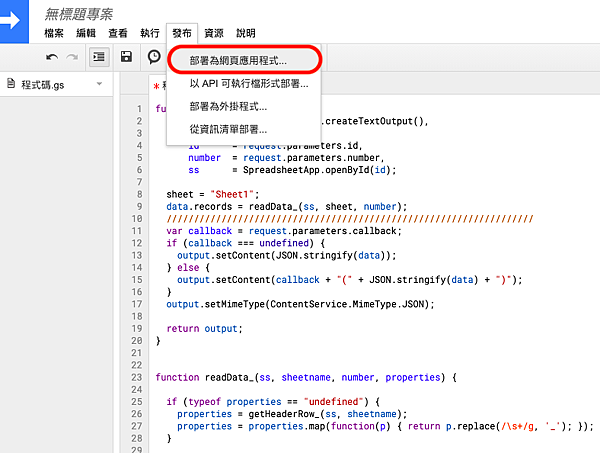Click the undo icon in toolbar

pos(52,57)
